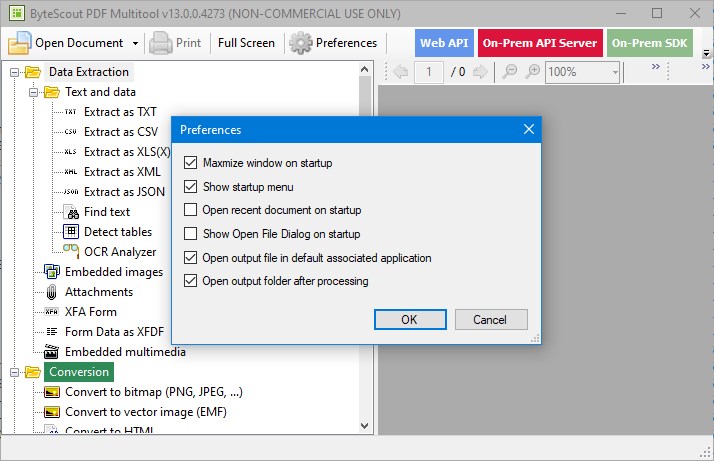
Task: Select the Conversion tree category
Action: [79, 372]
